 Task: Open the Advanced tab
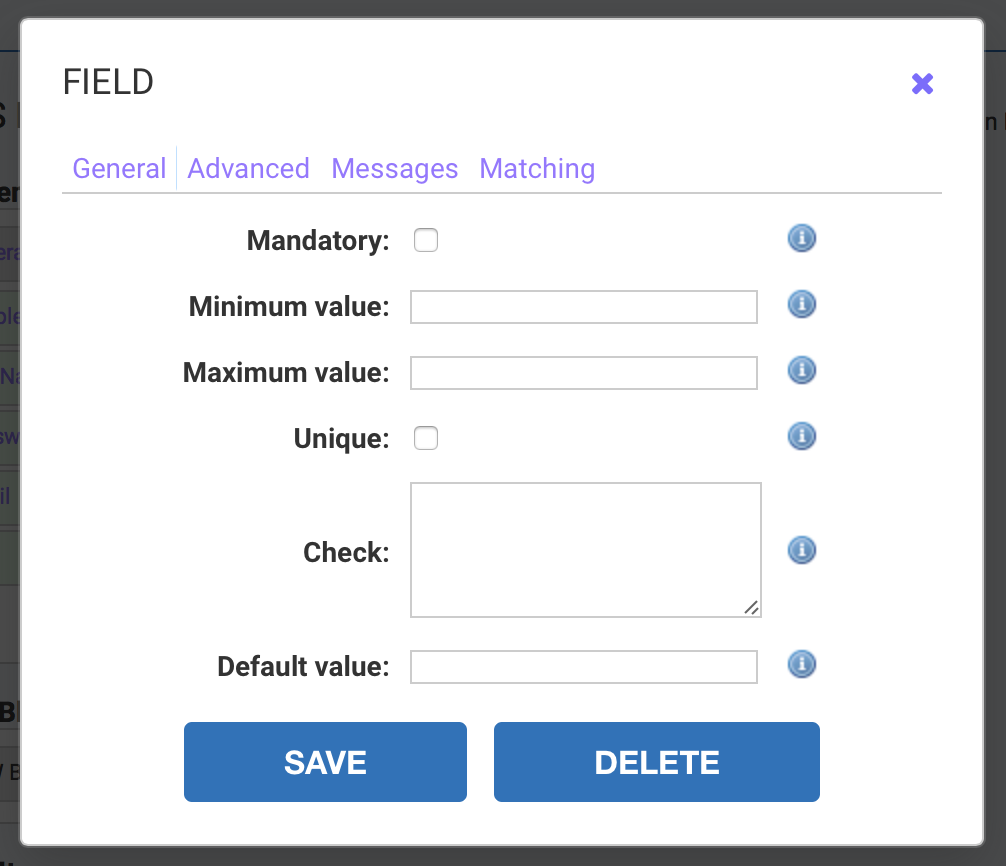click(x=249, y=169)
